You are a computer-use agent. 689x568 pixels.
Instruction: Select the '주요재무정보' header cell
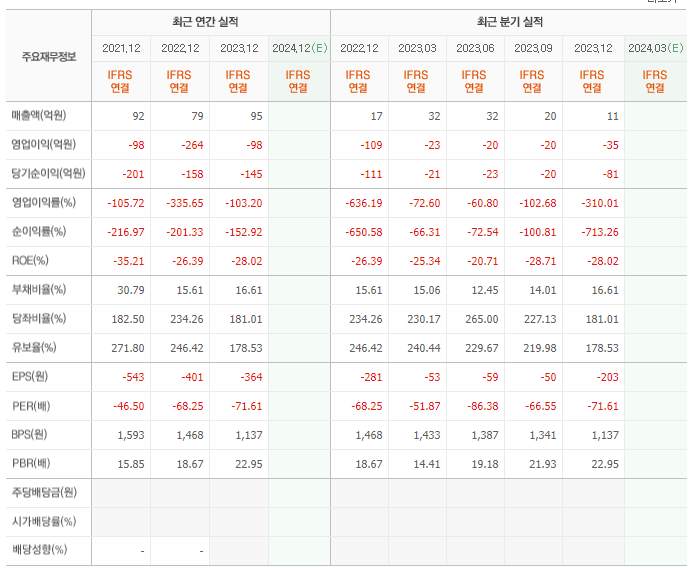[x=49, y=57]
